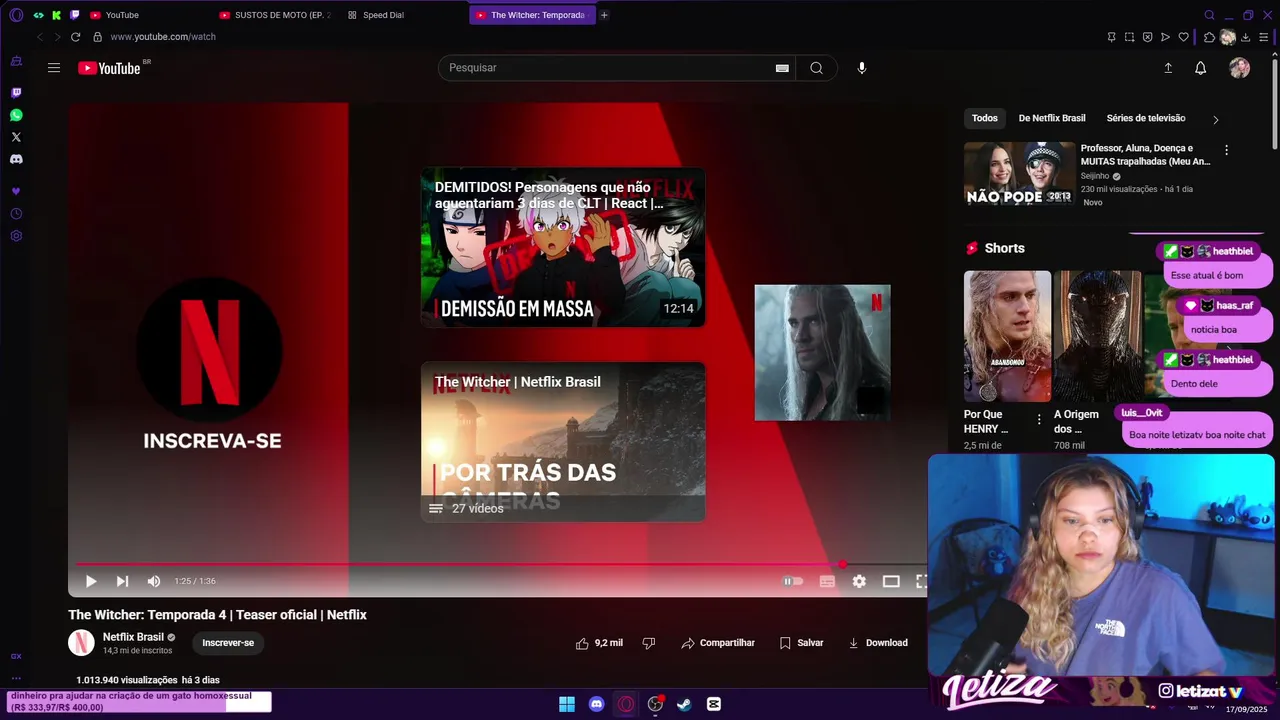Screen dimensions: 1280x720
Task: Like the video with 9,2 mil
Action: [x=599, y=643]
